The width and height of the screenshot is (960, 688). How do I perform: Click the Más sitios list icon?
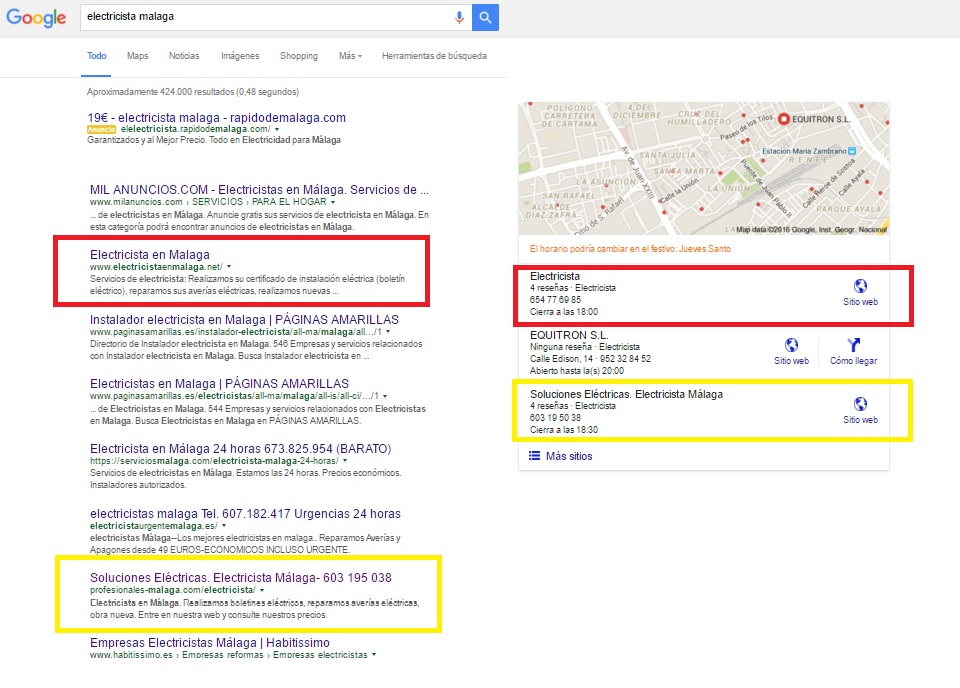tap(534, 455)
